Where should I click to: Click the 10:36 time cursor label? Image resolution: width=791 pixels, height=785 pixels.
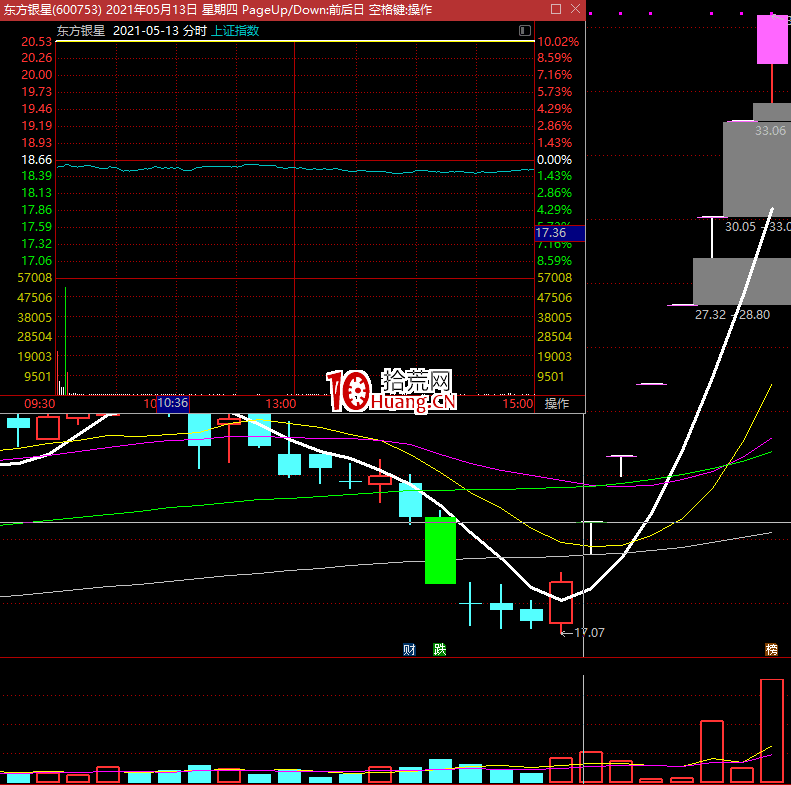pyautogui.click(x=173, y=404)
